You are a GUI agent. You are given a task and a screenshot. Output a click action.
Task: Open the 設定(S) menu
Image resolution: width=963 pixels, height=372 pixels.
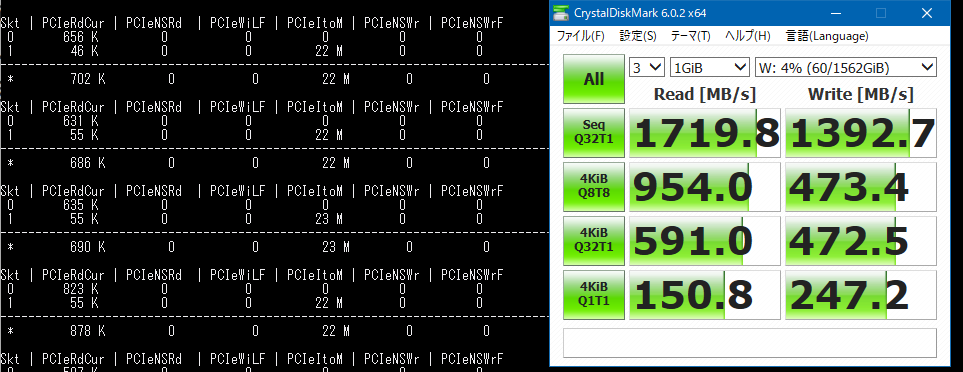tap(637, 36)
